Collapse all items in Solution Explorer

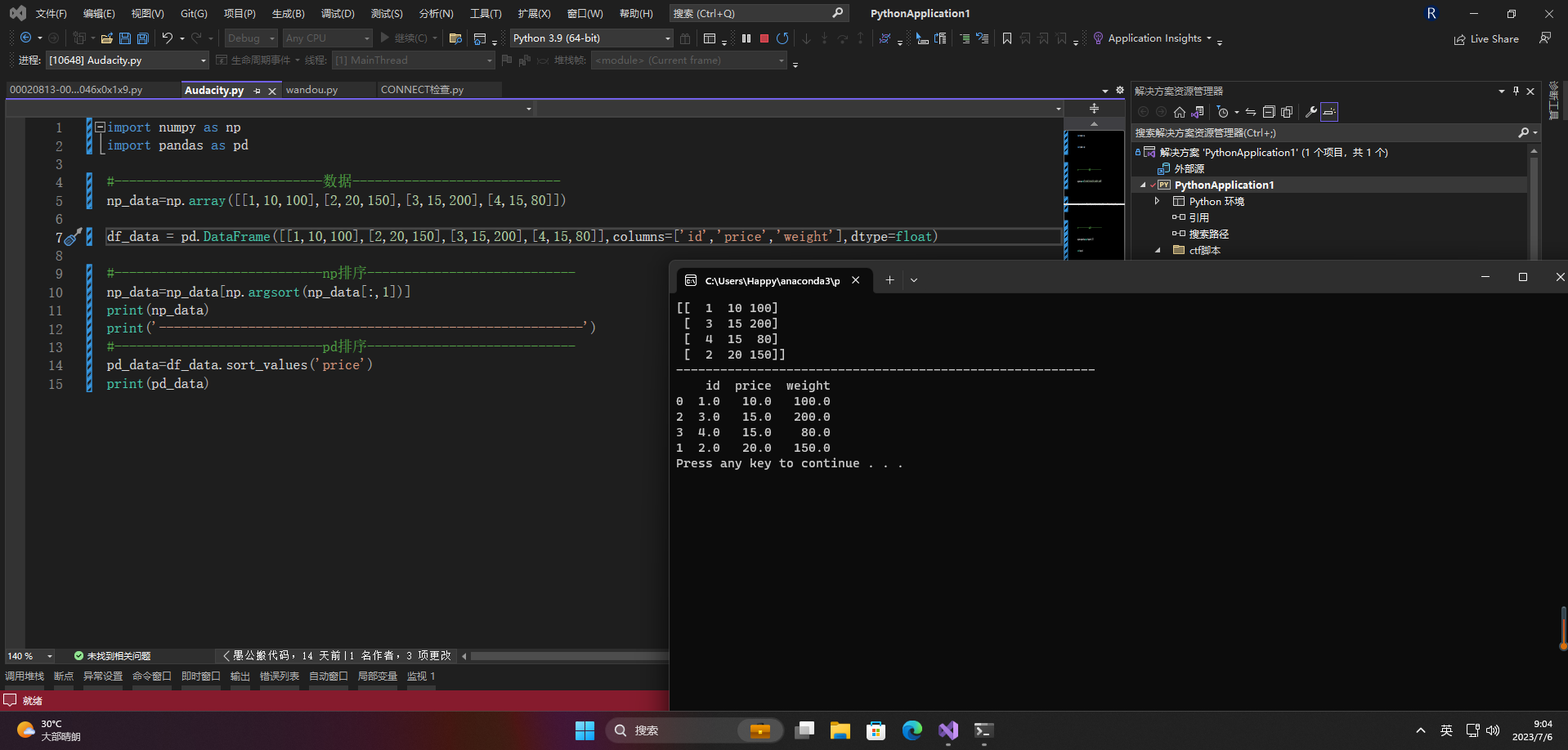coord(1269,112)
